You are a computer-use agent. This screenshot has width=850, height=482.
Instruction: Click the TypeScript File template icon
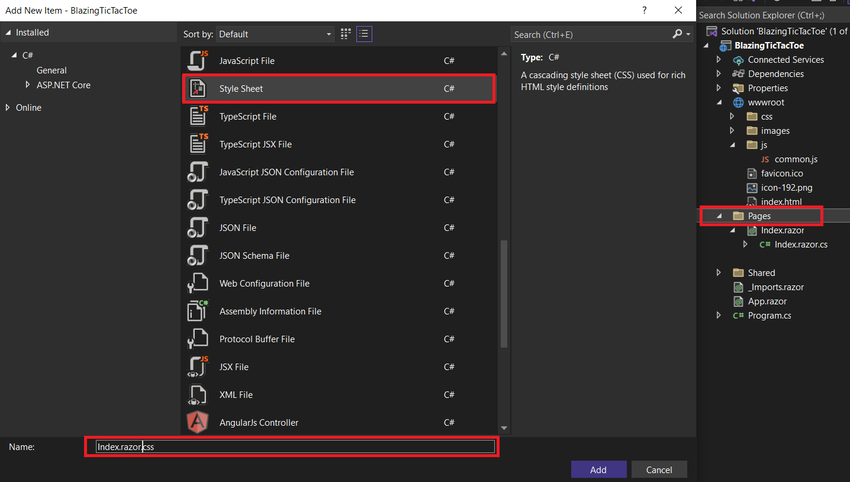pyautogui.click(x=198, y=116)
